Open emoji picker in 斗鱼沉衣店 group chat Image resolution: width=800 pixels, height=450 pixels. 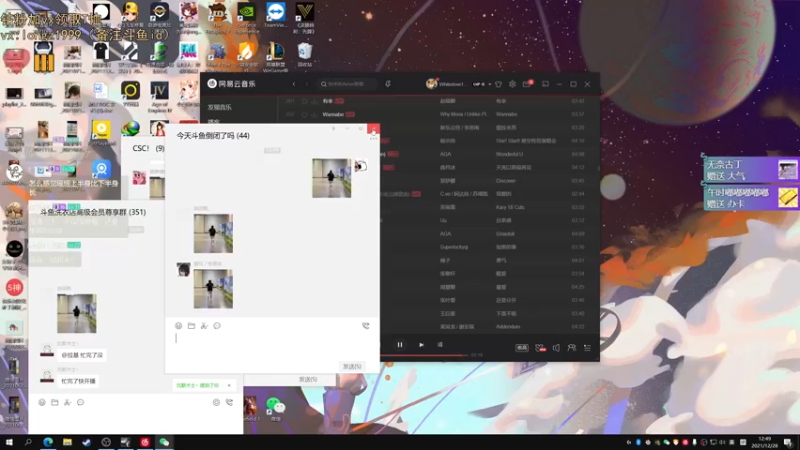coord(42,403)
